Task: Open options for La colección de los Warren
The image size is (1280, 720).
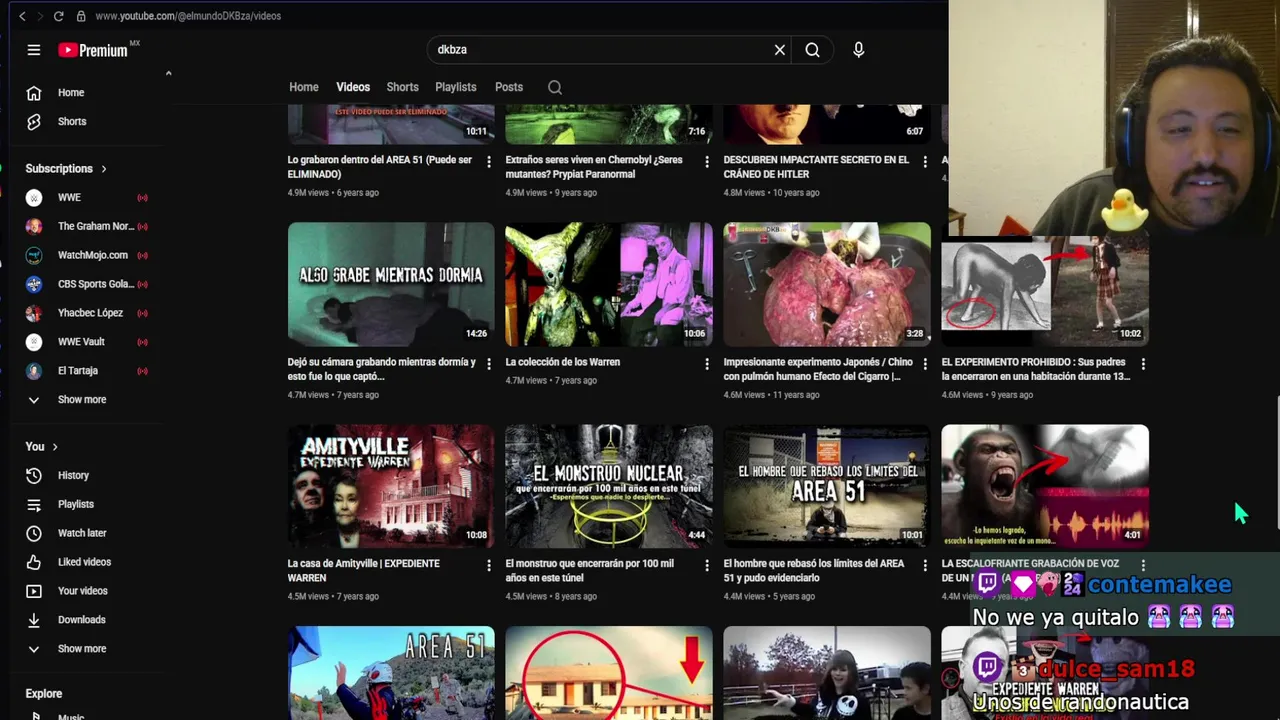Action: (x=707, y=363)
